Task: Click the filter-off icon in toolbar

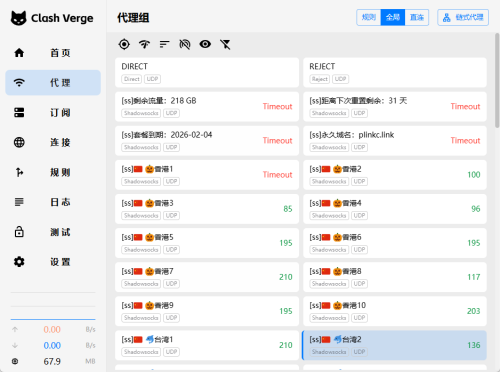Action: click(225, 44)
